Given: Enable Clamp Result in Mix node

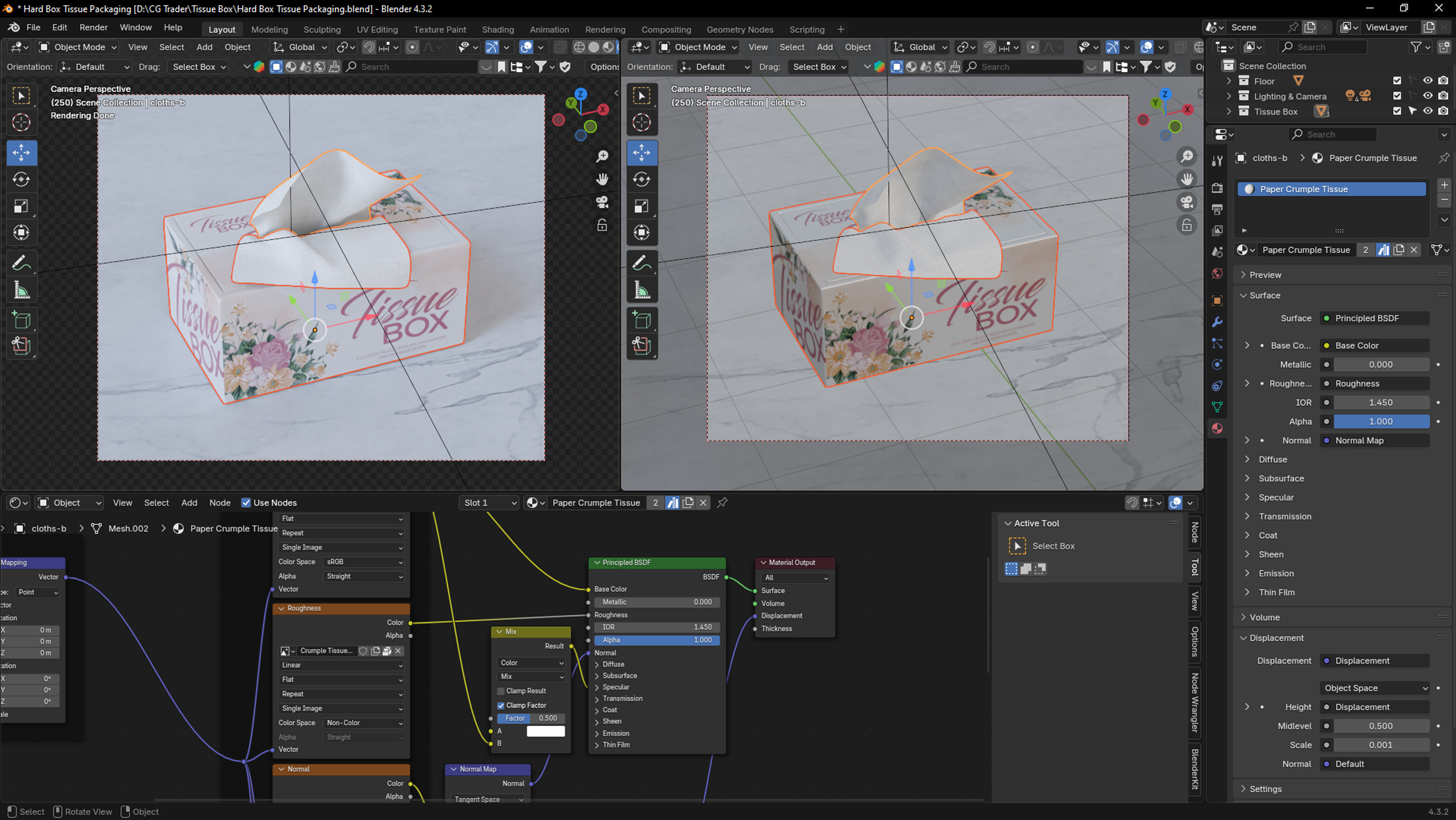Looking at the screenshot, I should pos(501,691).
